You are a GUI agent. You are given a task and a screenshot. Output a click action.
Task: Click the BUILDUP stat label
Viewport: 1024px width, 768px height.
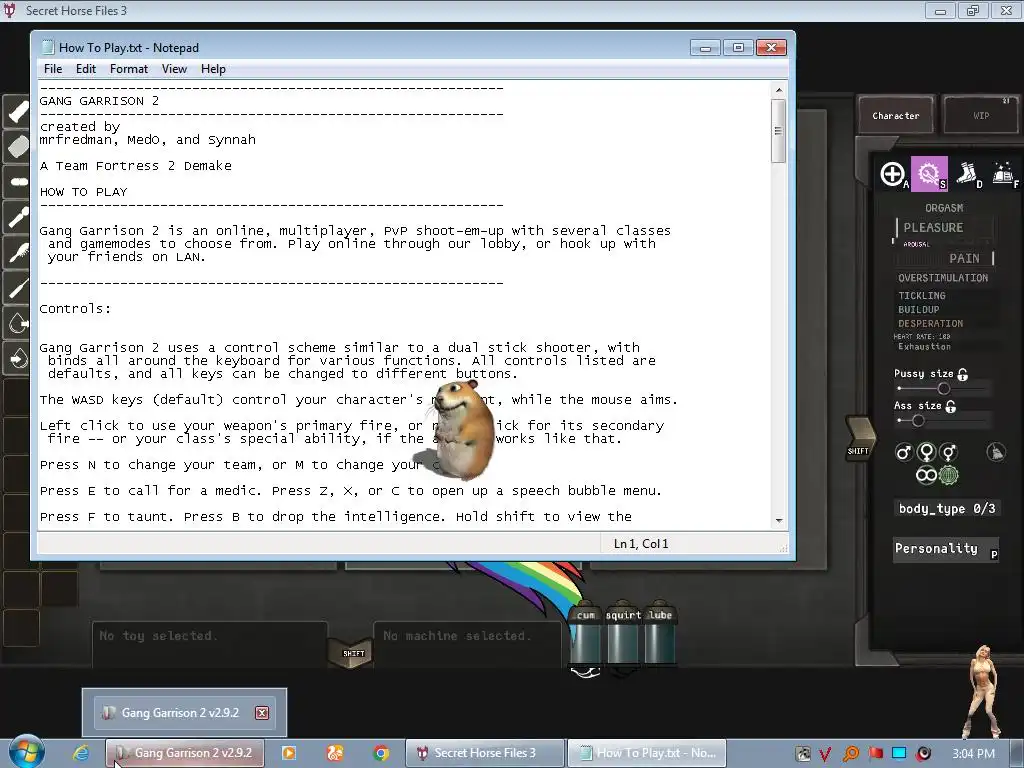(918, 310)
